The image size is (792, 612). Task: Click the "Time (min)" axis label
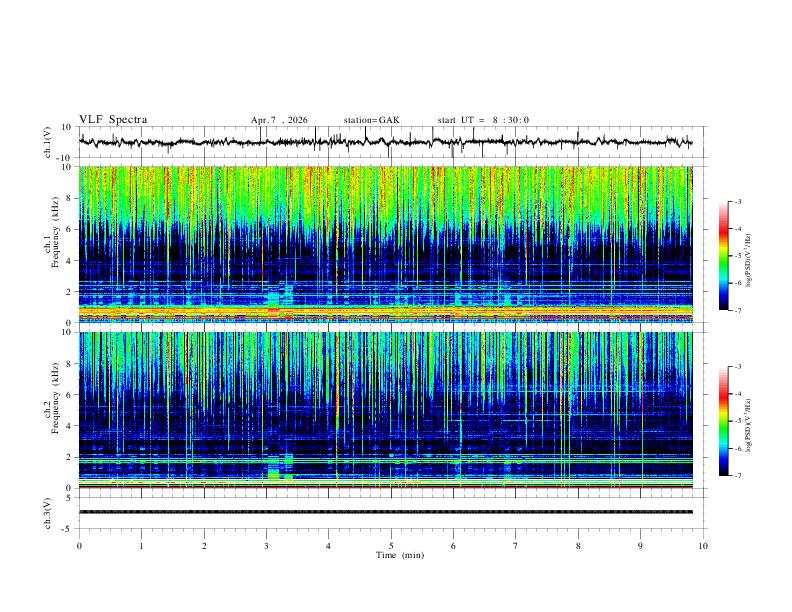(400, 555)
